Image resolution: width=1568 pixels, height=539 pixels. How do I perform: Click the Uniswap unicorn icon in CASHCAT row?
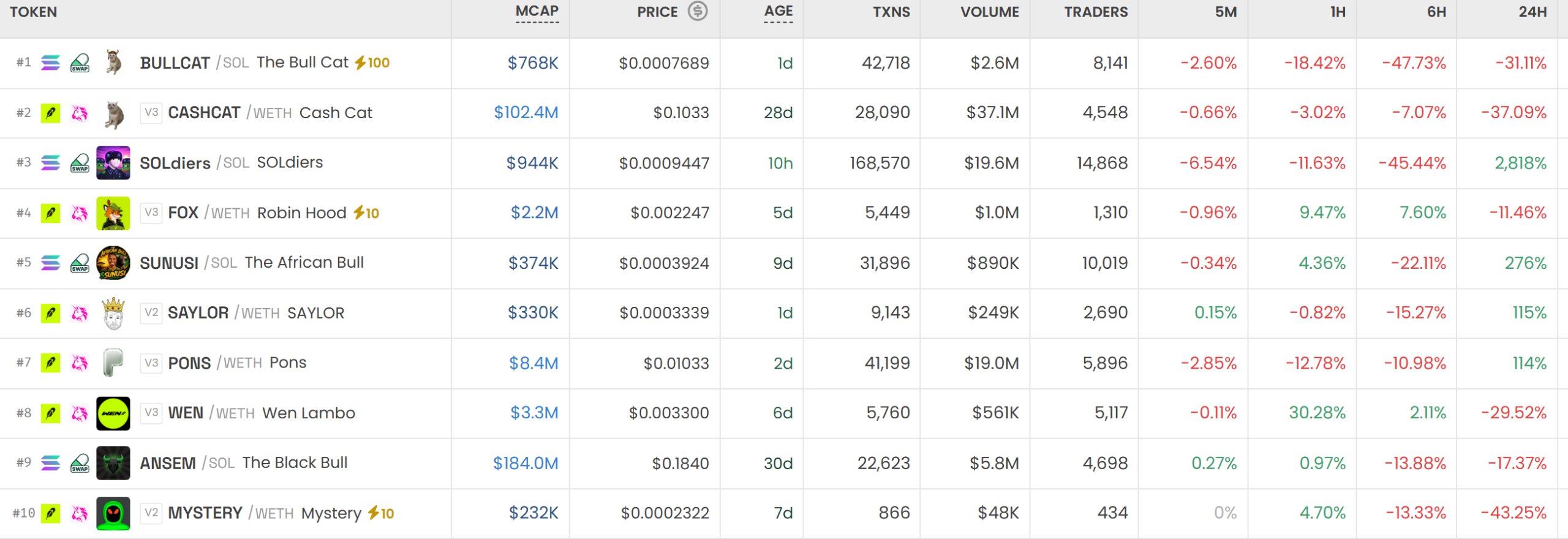(x=80, y=113)
